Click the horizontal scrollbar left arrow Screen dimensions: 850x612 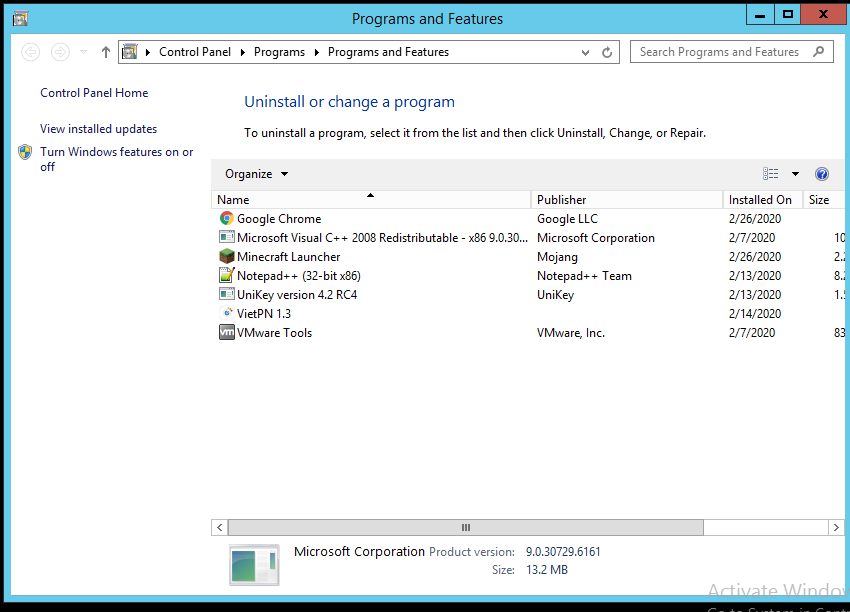pos(220,527)
